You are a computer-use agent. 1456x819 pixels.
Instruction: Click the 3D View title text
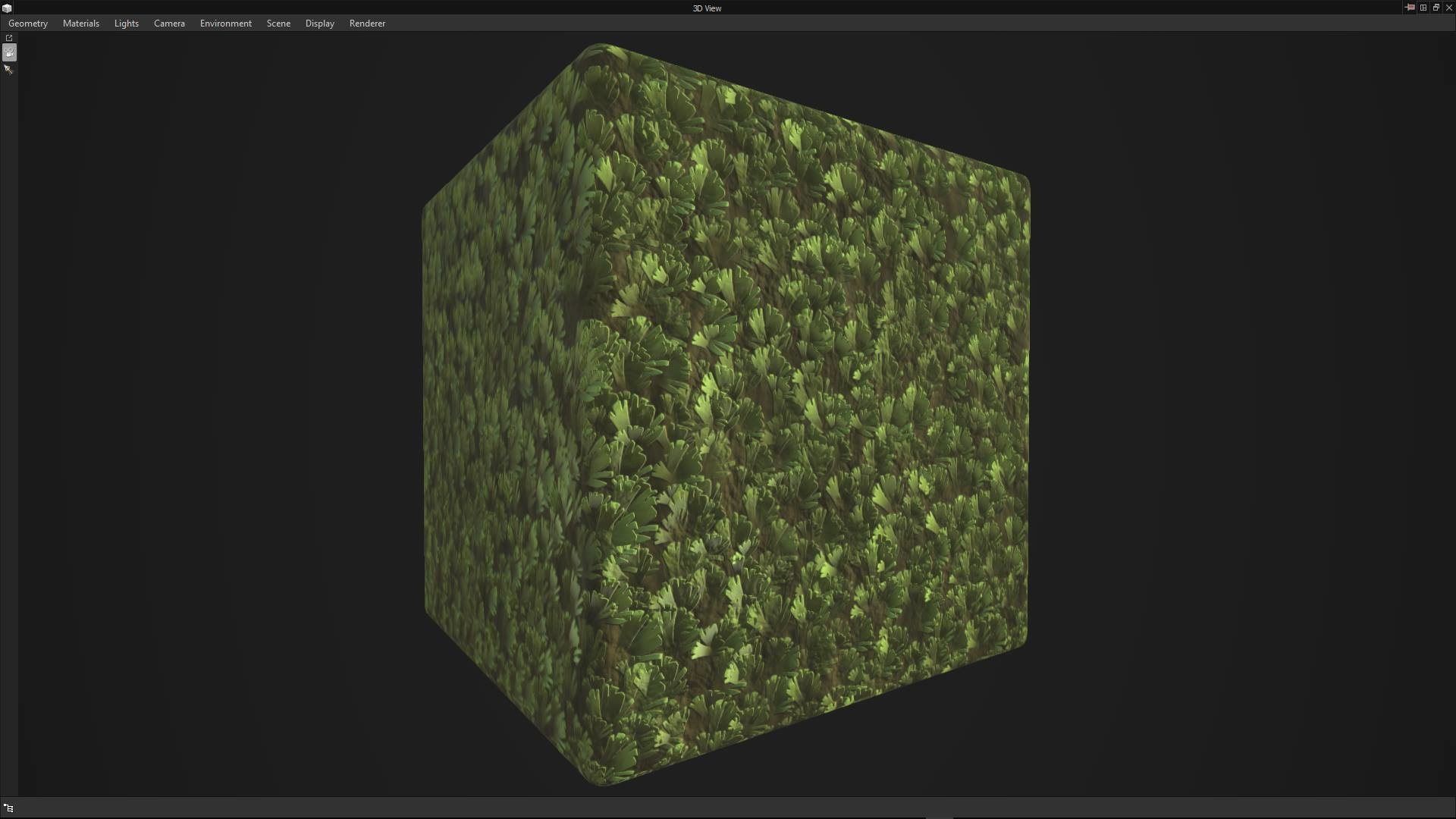707,8
